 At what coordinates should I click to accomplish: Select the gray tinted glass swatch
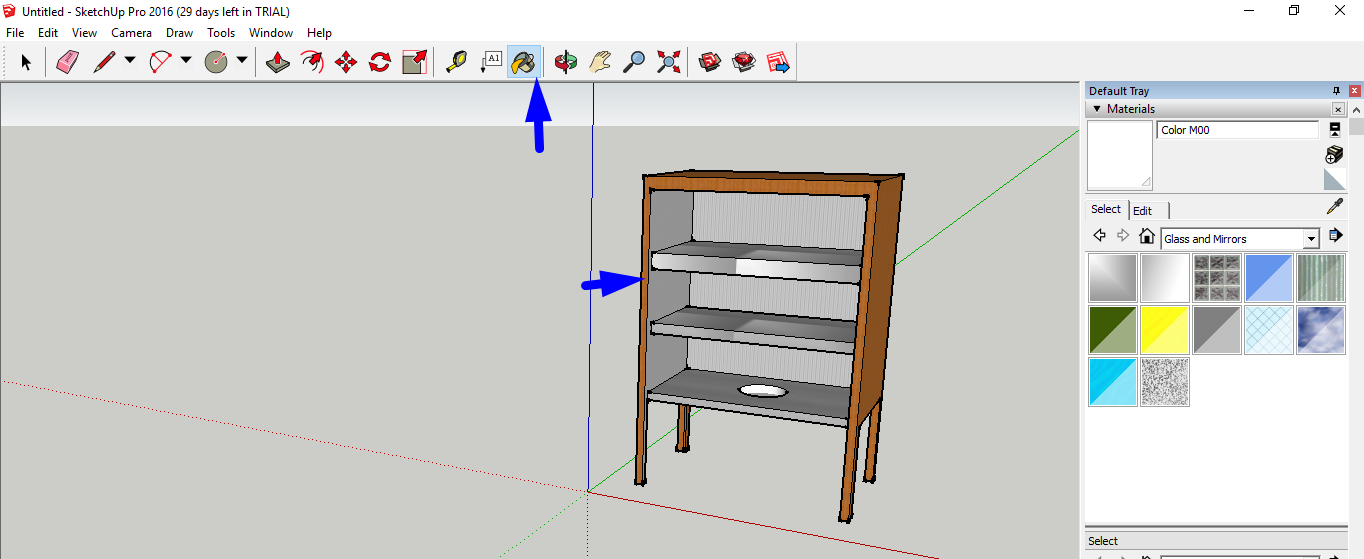[x=1217, y=330]
